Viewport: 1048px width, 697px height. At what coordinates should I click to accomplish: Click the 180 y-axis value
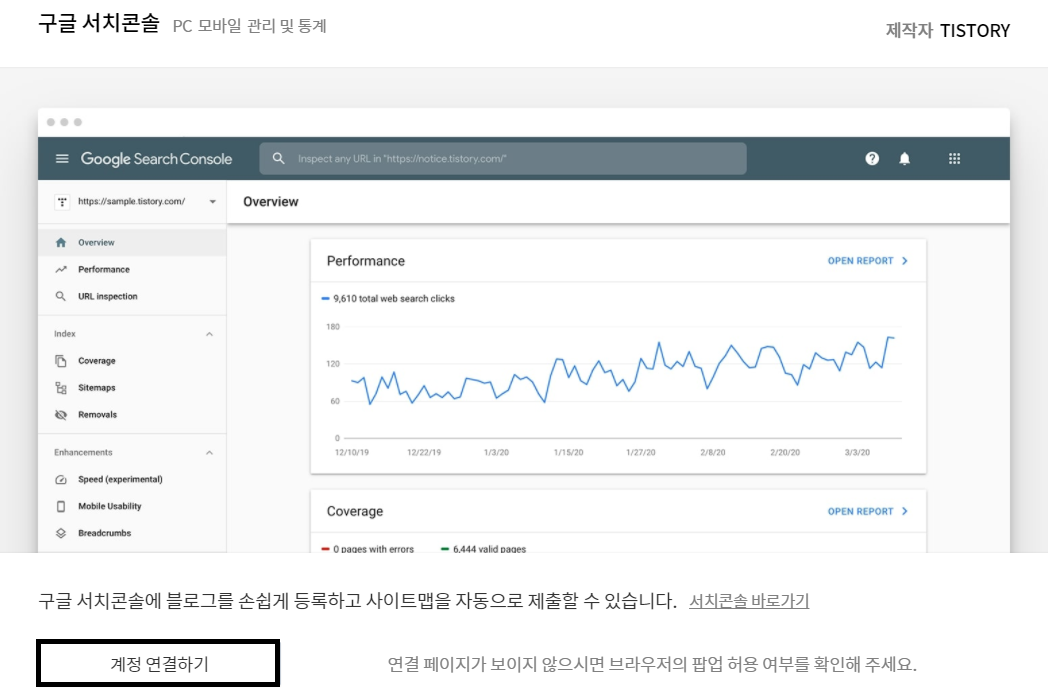coord(333,327)
